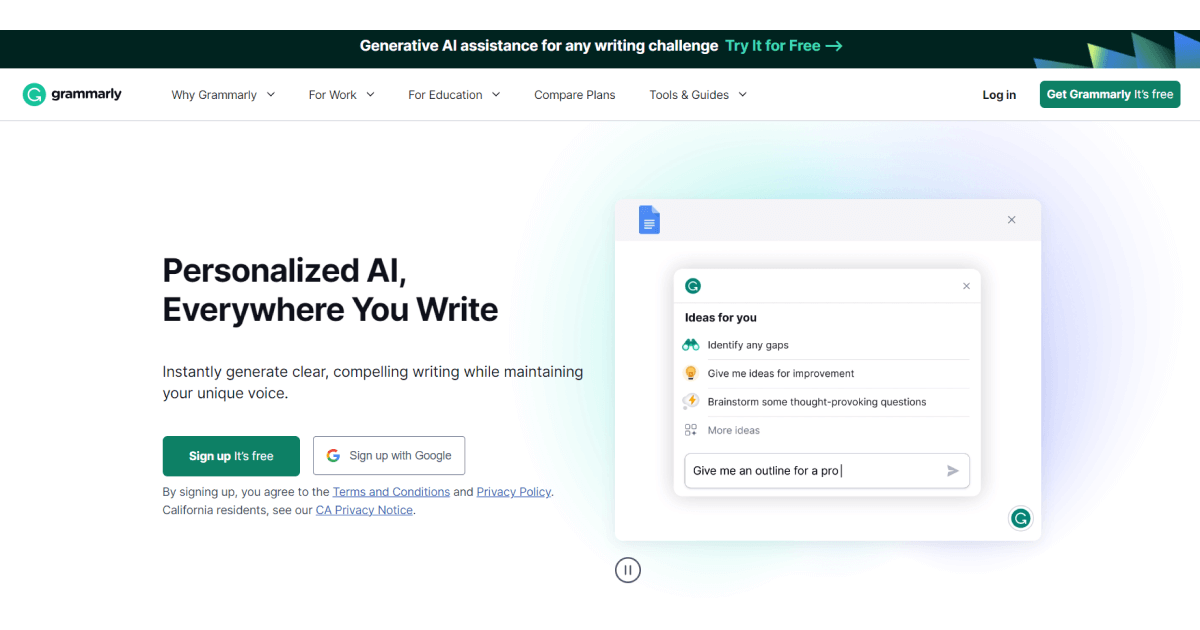This screenshot has height=630, width=1200.
Task: Click the green Grammarly G icon in the ideas popup
Action: 693,286
